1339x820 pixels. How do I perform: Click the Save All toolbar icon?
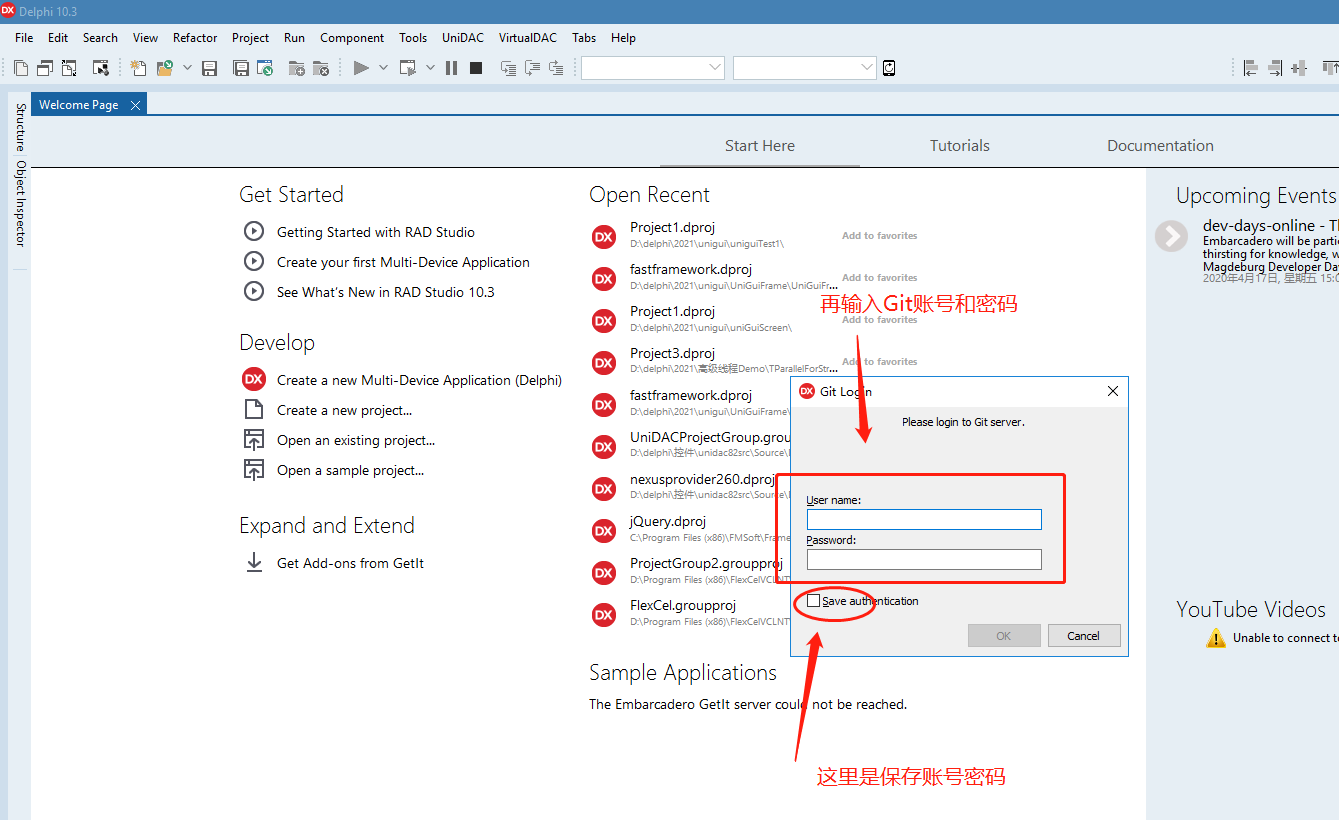click(x=241, y=68)
